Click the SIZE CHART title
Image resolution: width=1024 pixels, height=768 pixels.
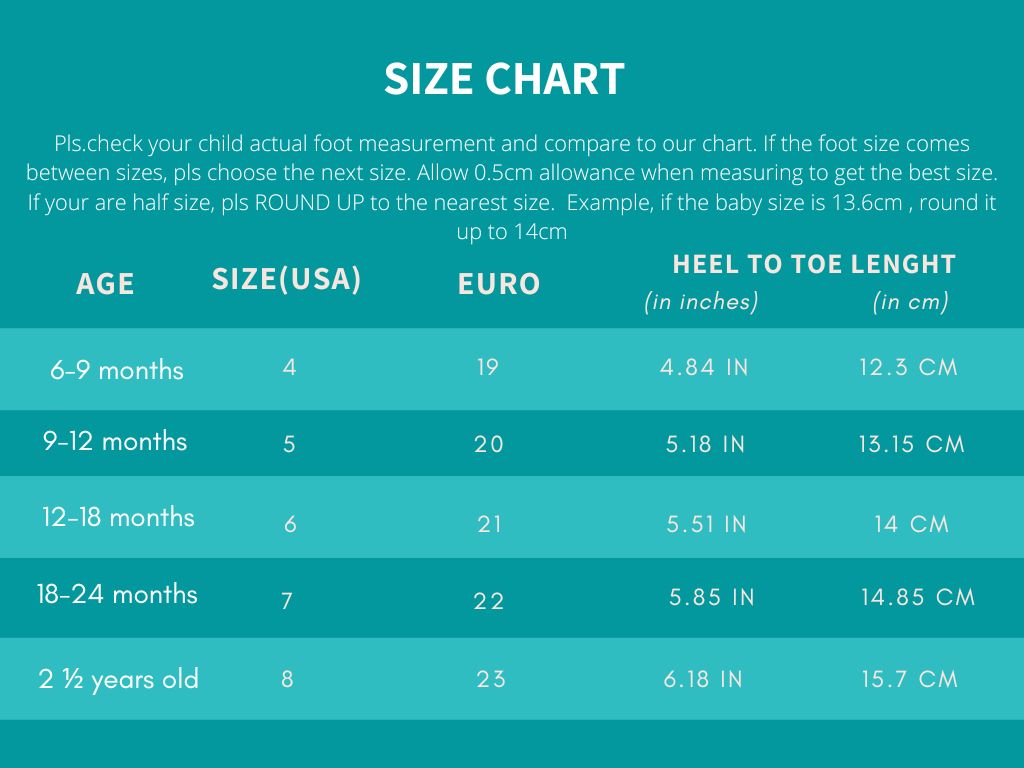(504, 79)
